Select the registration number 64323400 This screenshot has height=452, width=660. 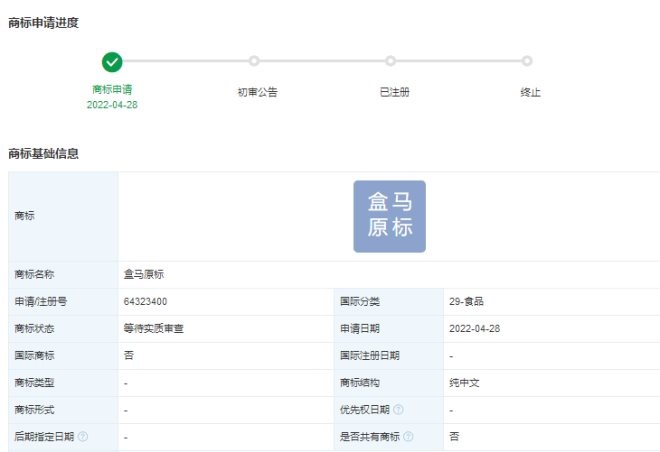[x=145, y=301]
